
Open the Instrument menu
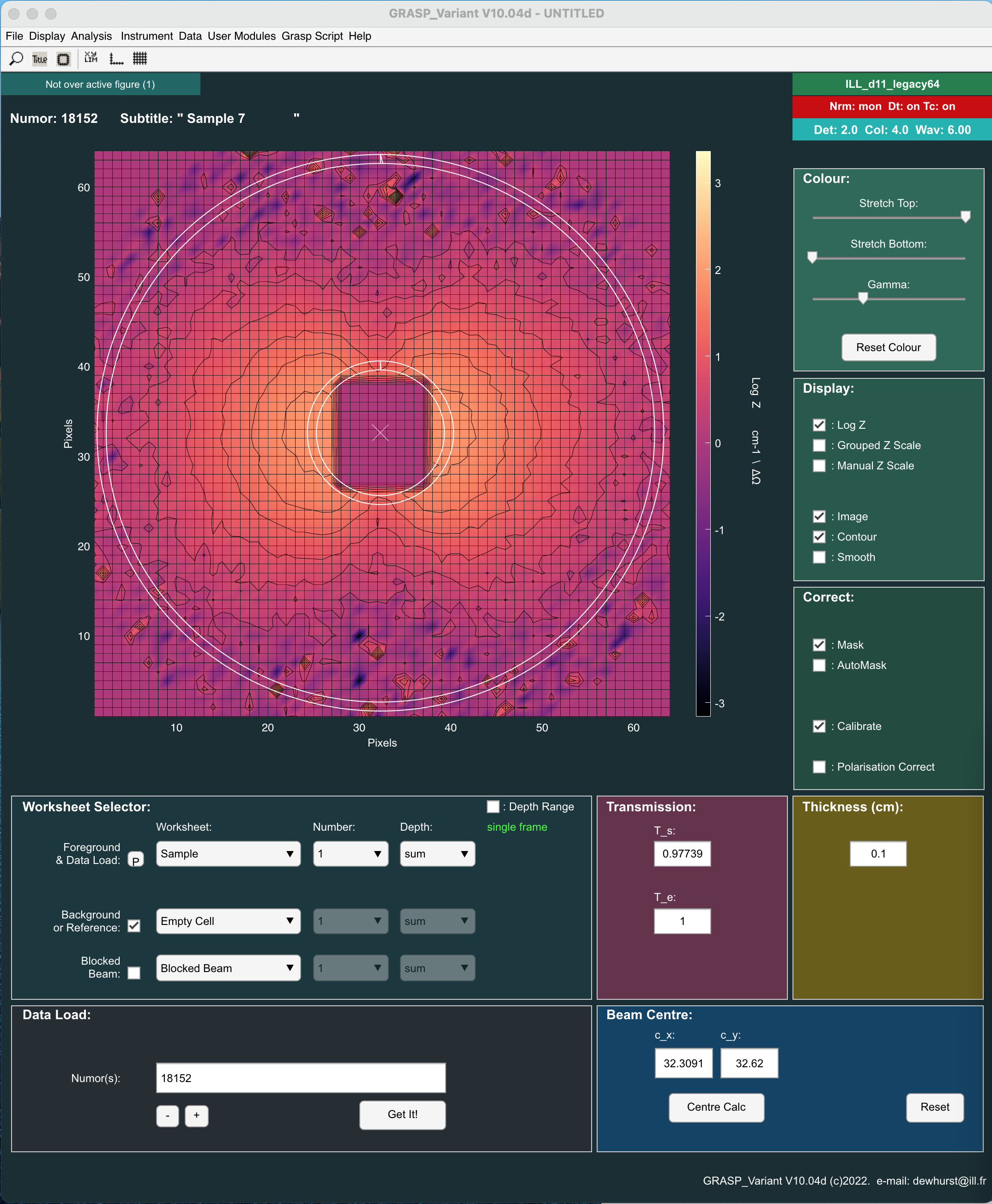(x=146, y=36)
